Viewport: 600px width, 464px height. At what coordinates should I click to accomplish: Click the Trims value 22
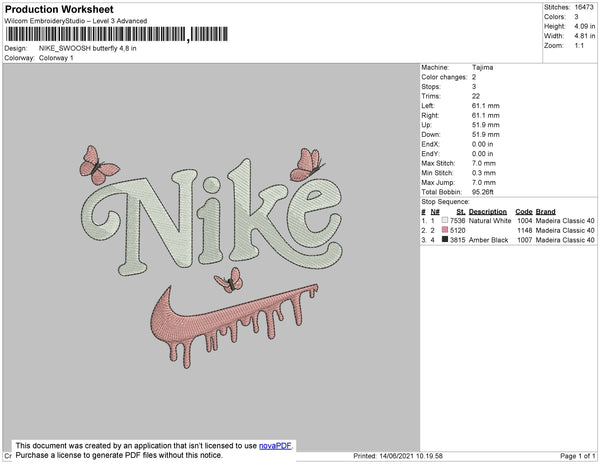tap(476, 96)
